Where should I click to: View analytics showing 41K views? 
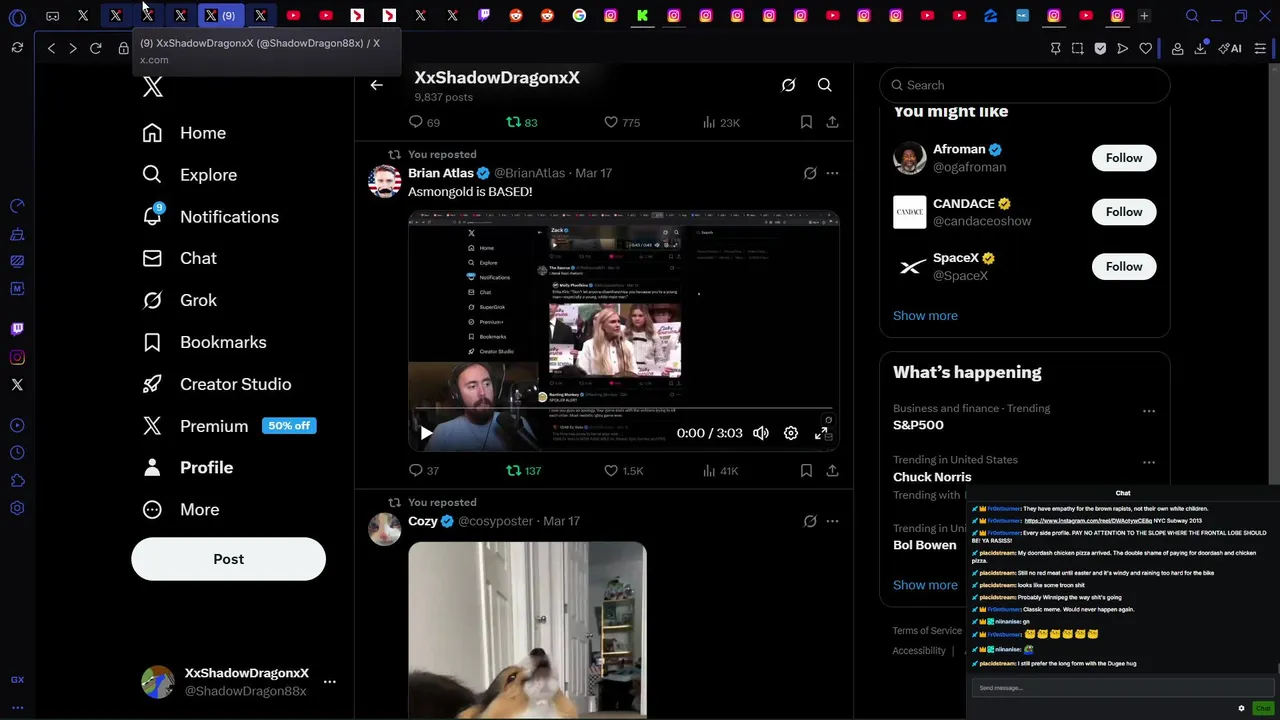[x=720, y=471]
